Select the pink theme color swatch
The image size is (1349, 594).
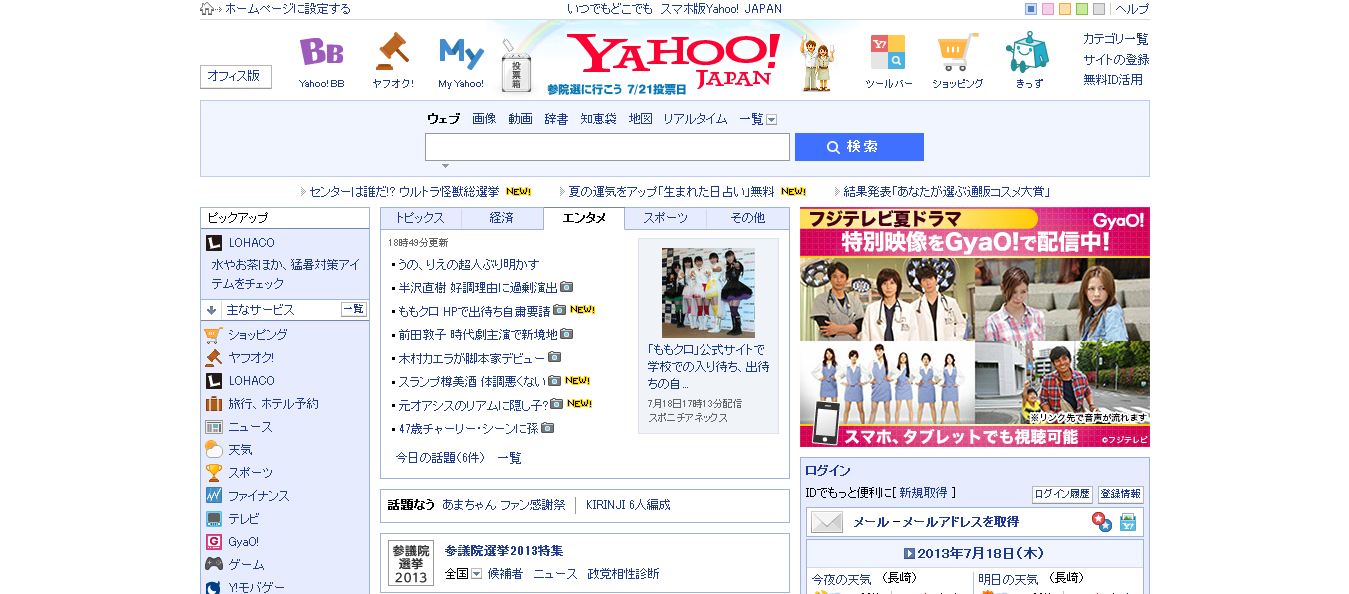pos(1048,9)
